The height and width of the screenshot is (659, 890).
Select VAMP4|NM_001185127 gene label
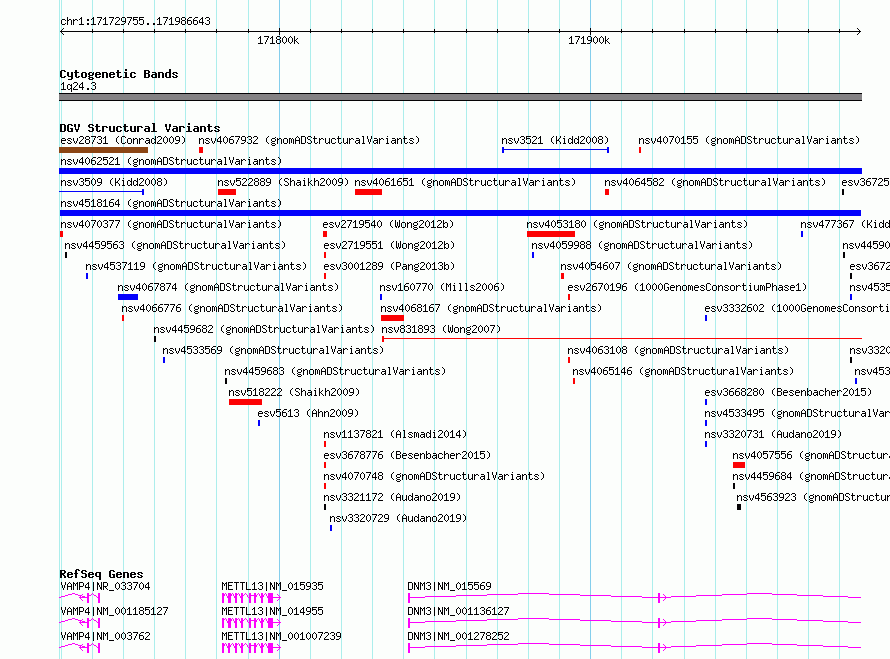tap(114, 611)
